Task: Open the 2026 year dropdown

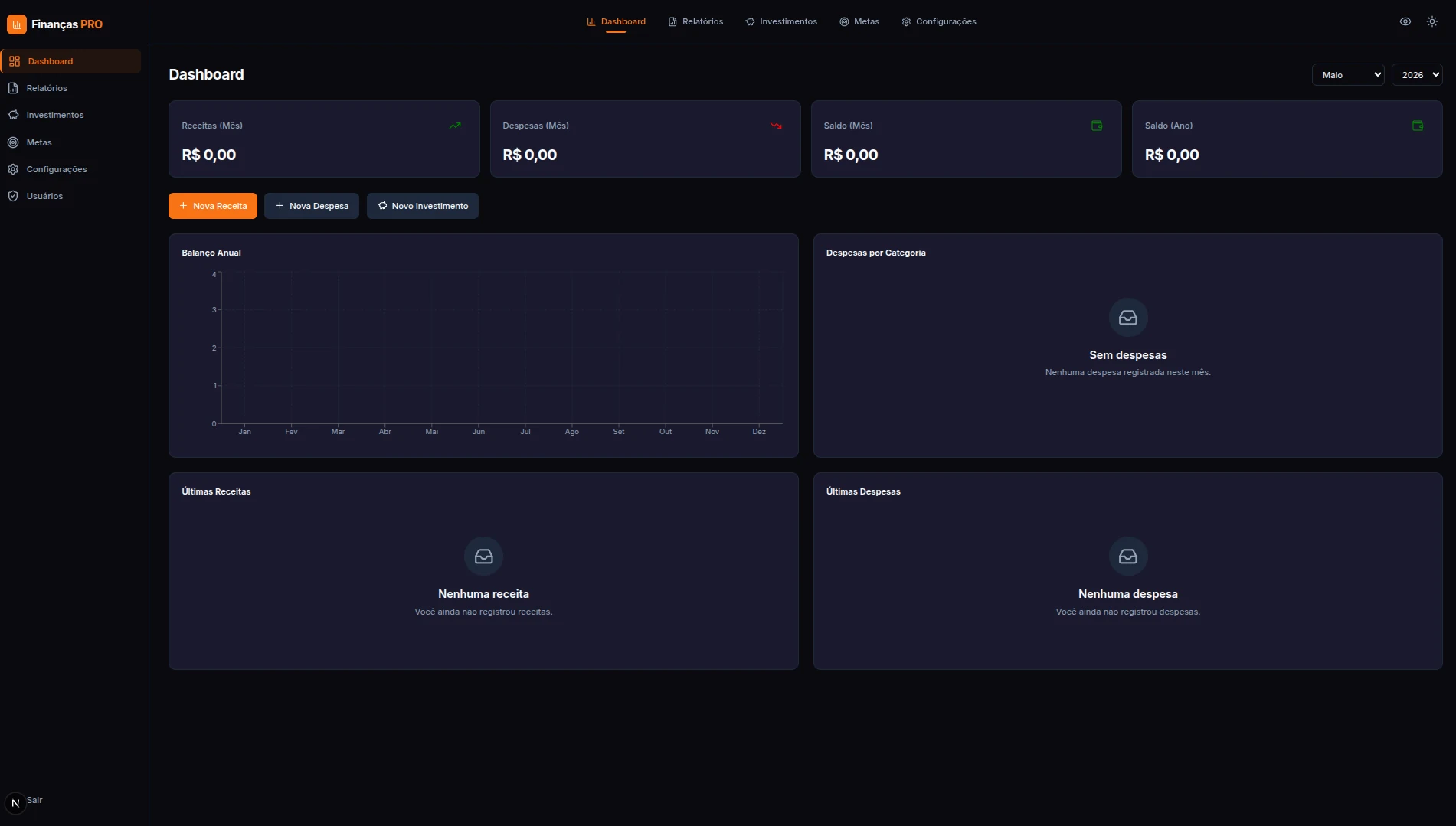Action: [x=1417, y=74]
